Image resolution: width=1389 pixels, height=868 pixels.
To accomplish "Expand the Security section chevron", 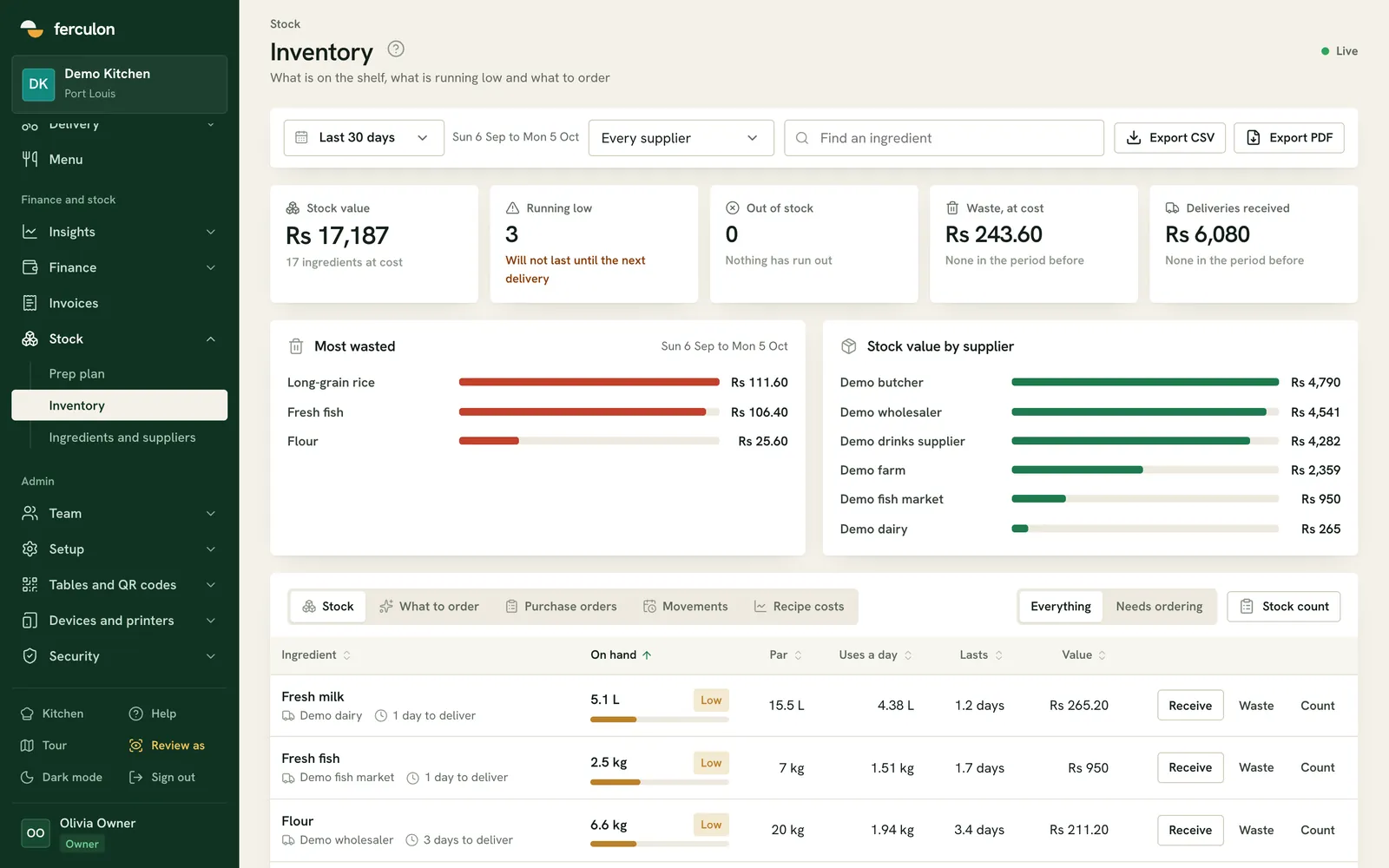I will [x=211, y=655].
